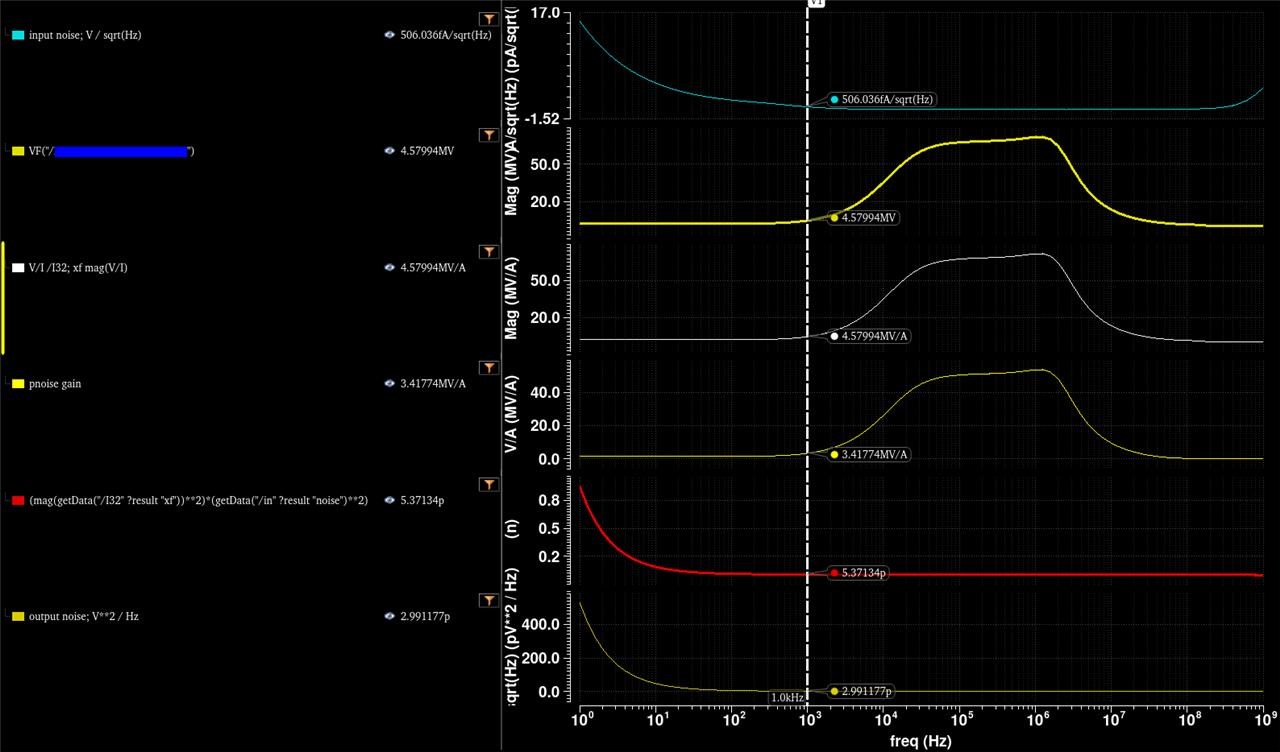
Task: Toggle visibility eye of VF trace
Action: click(x=390, y=151)
